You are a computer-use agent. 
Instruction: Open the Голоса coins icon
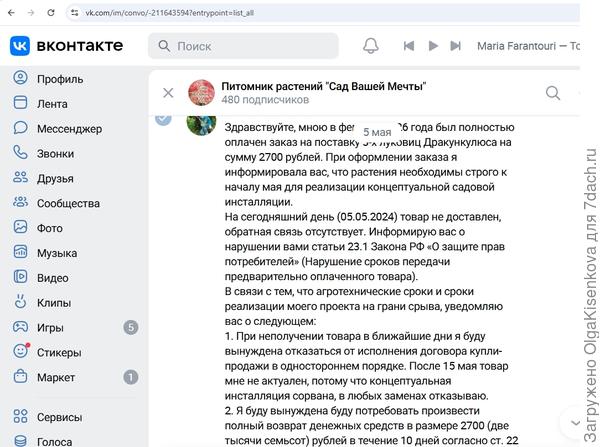point(20,441)
